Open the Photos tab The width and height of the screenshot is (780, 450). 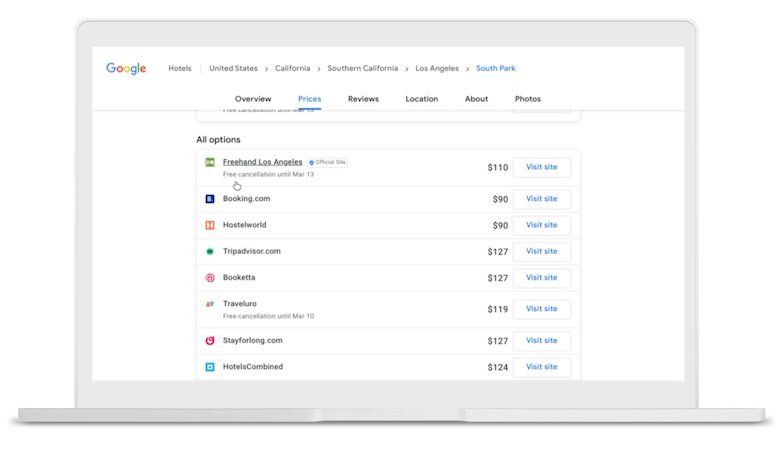pyautogui.click(x=527, y=99)
